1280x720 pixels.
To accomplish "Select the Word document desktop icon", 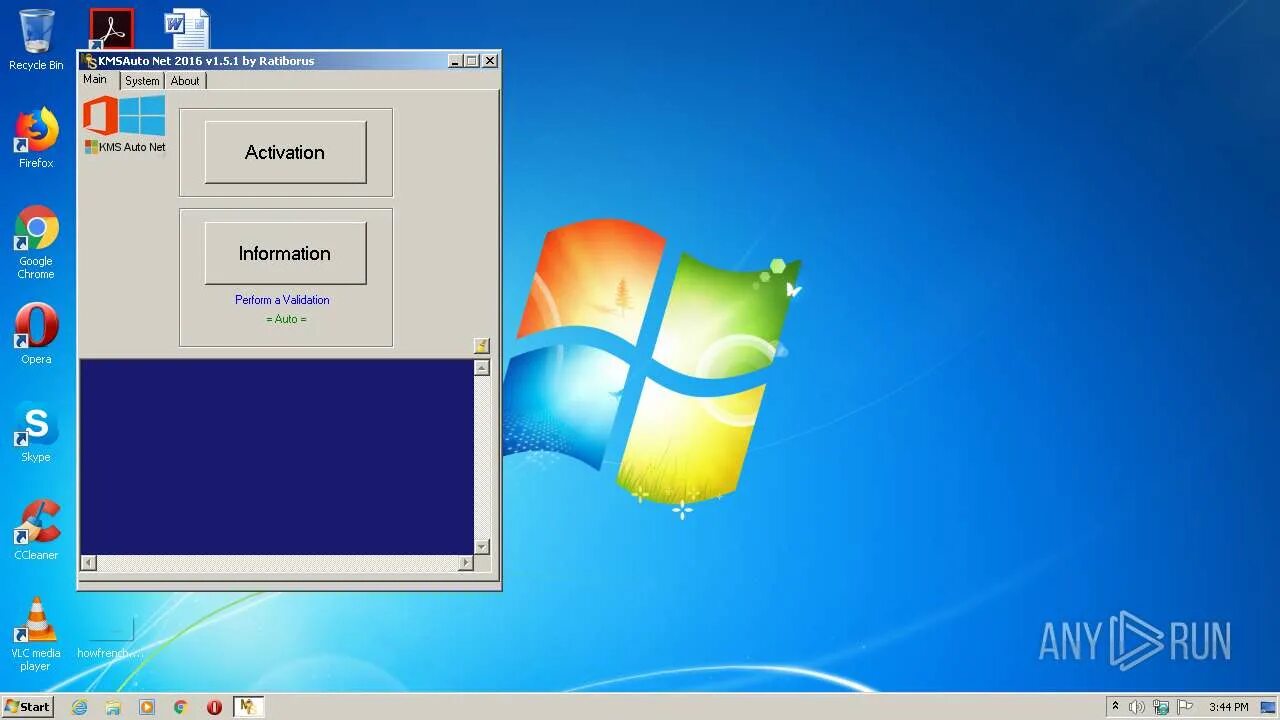I will click(187, 29).
